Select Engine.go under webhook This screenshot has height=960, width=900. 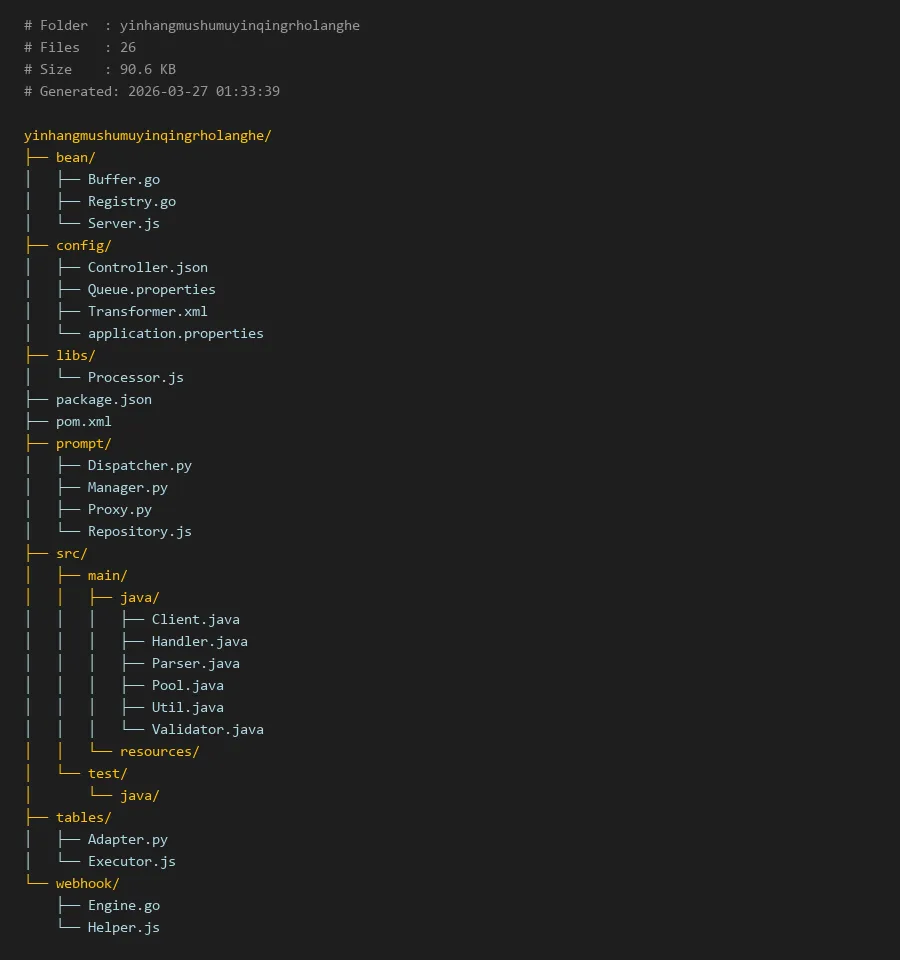[x=123, y=905]
